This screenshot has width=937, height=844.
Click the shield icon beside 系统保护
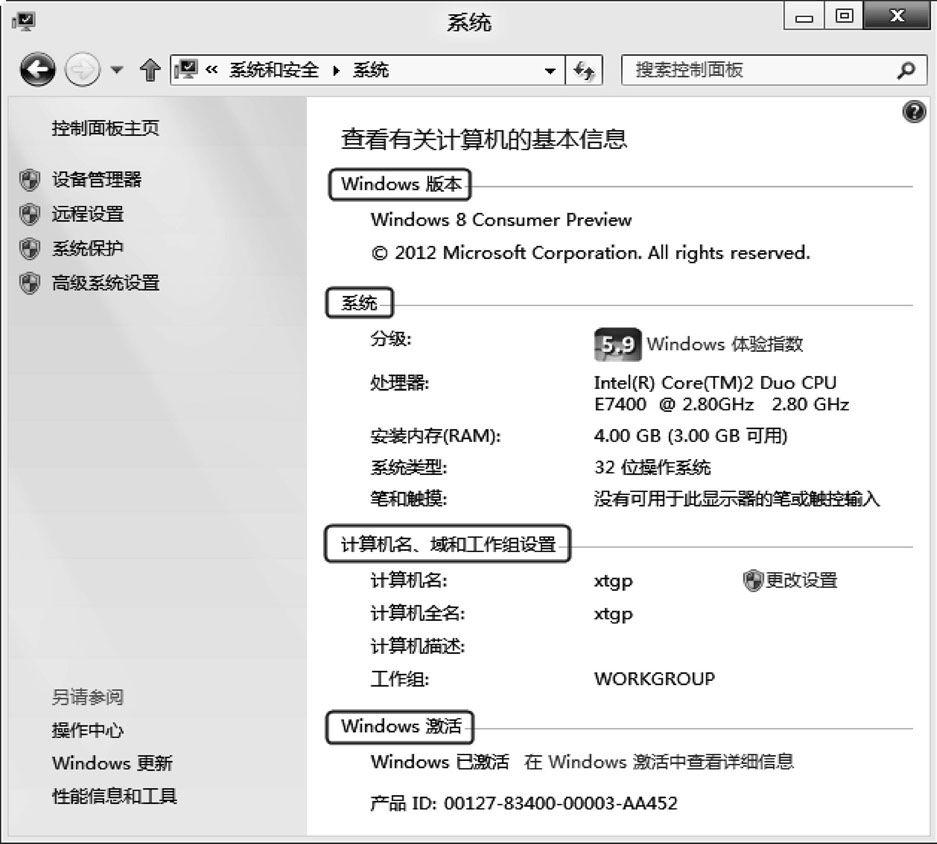click(x=29, y=249)
